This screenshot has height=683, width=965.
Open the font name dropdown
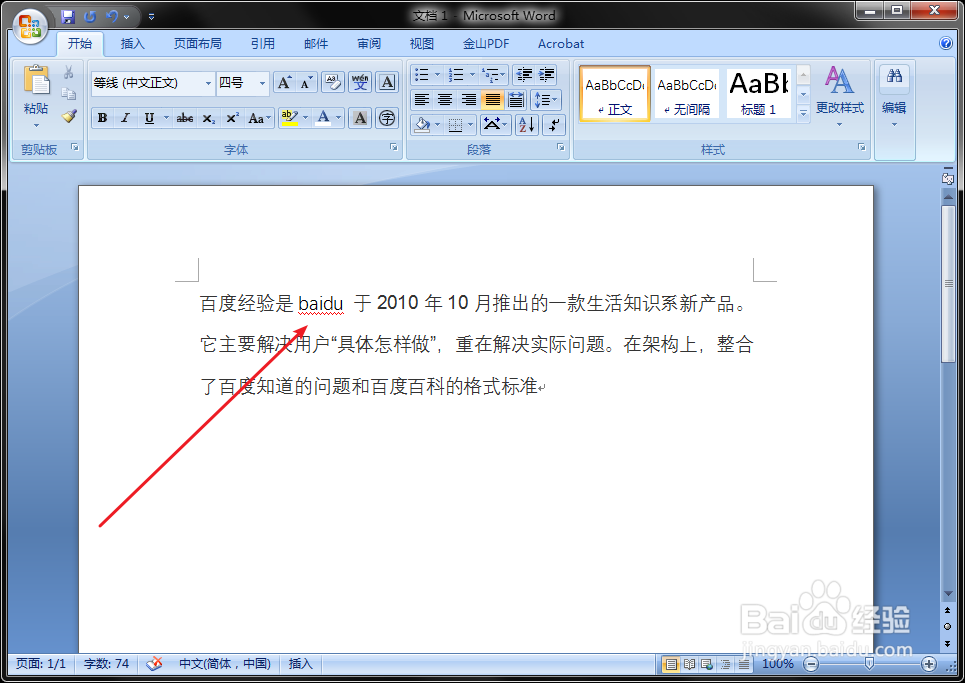tap(208, 83)
